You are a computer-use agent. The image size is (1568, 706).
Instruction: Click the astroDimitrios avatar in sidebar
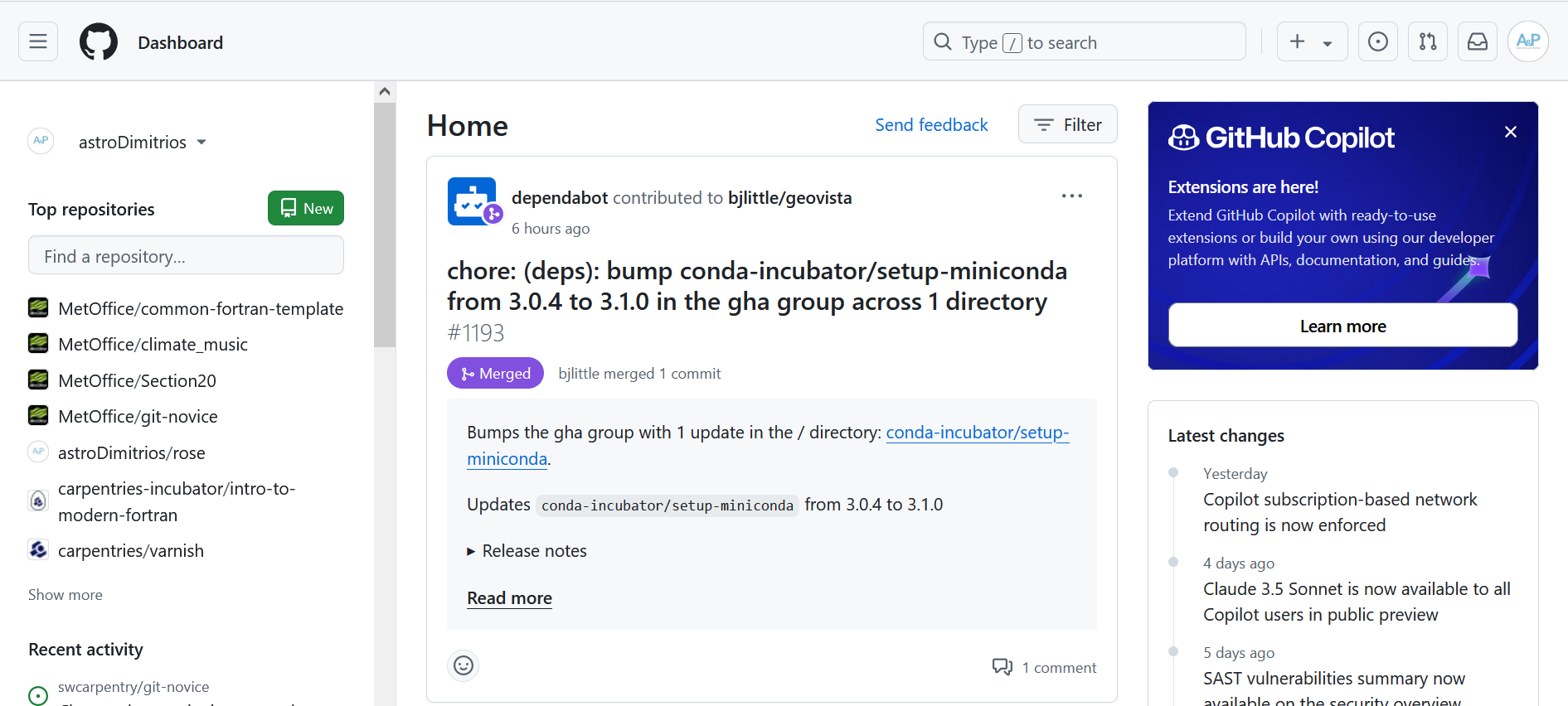tap(41, 141)
